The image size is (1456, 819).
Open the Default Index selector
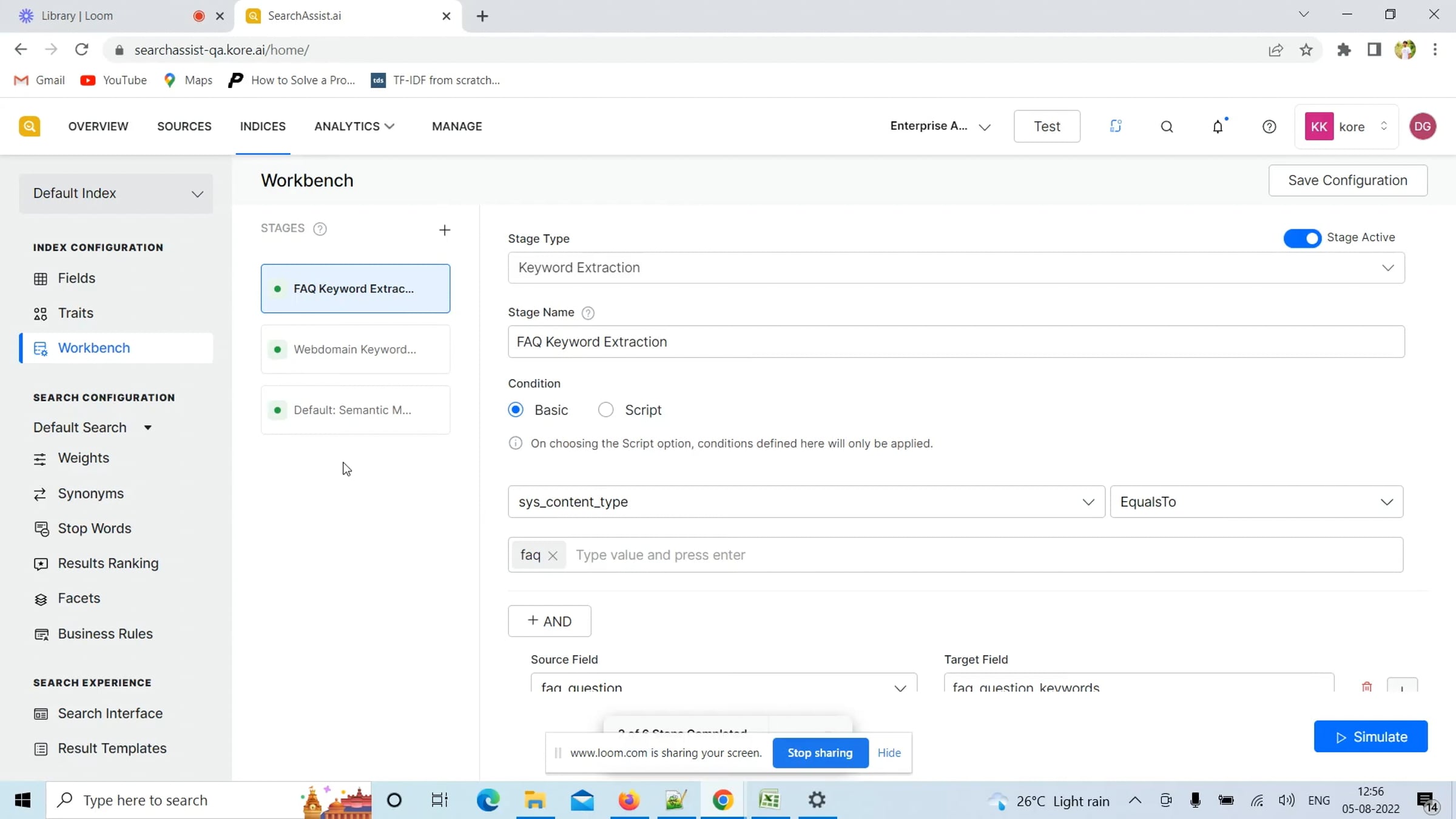coord(116,194)
